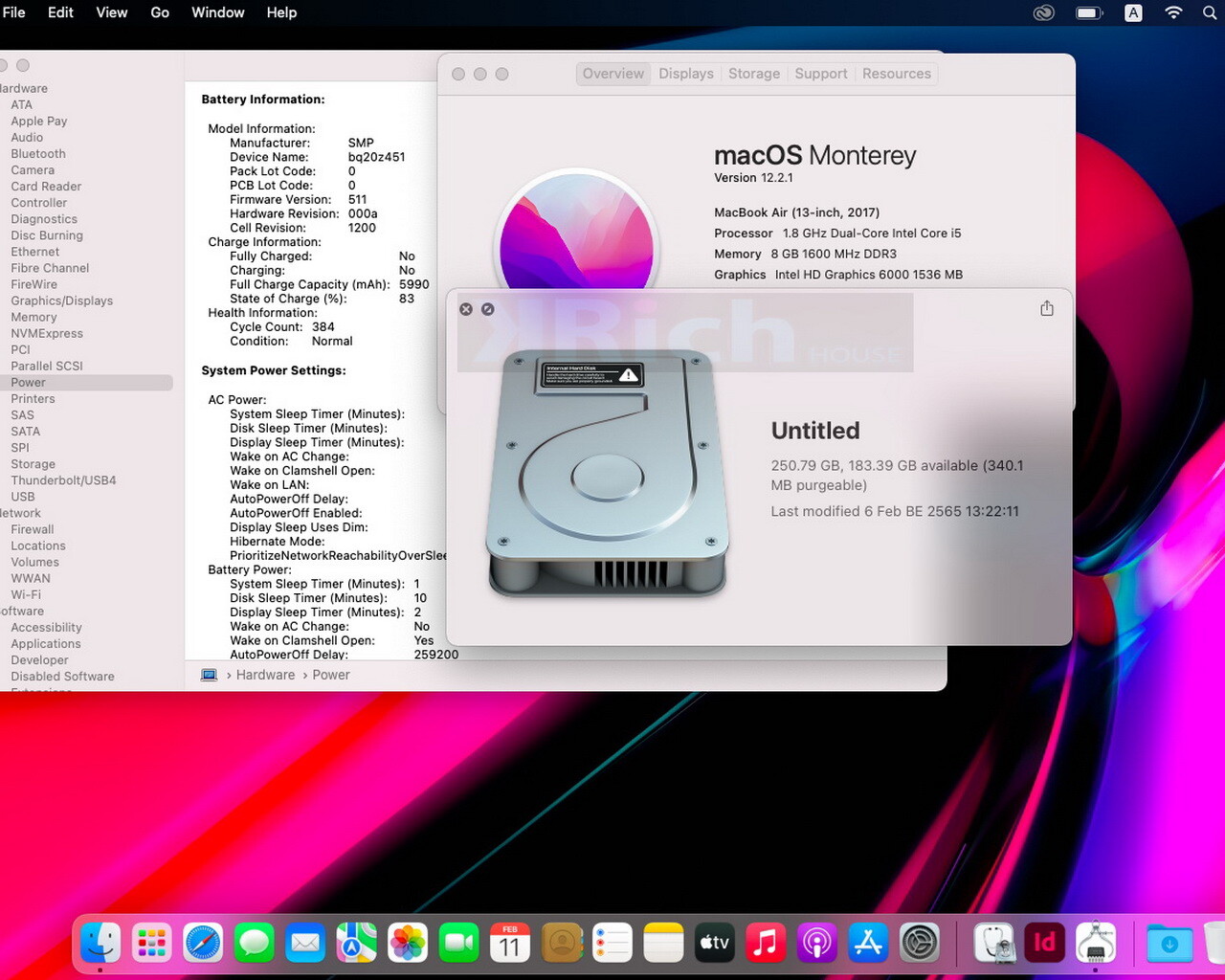This screenshot has width=1225, height=980.
Task: Select Thunderbolt/USB4 in the sidebar
Action: pos(63,480)
